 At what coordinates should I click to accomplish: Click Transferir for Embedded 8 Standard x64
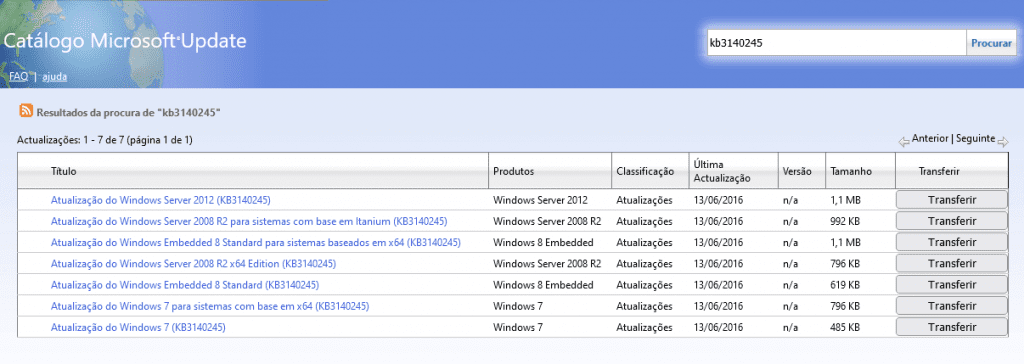point(952,242)
